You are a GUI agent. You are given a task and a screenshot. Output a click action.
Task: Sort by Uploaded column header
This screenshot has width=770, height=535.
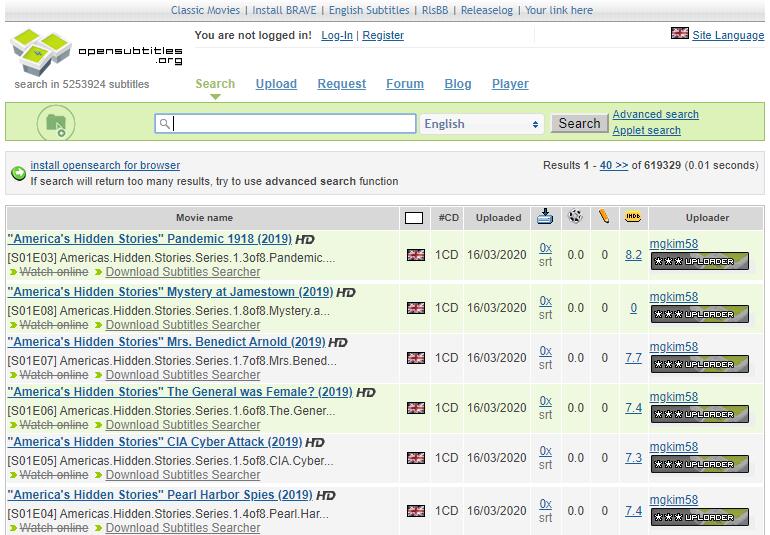tap(498, 218)
